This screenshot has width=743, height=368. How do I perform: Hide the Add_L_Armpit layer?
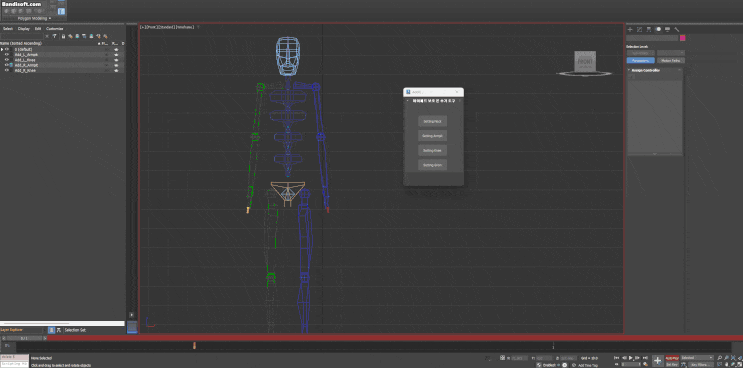7,54
